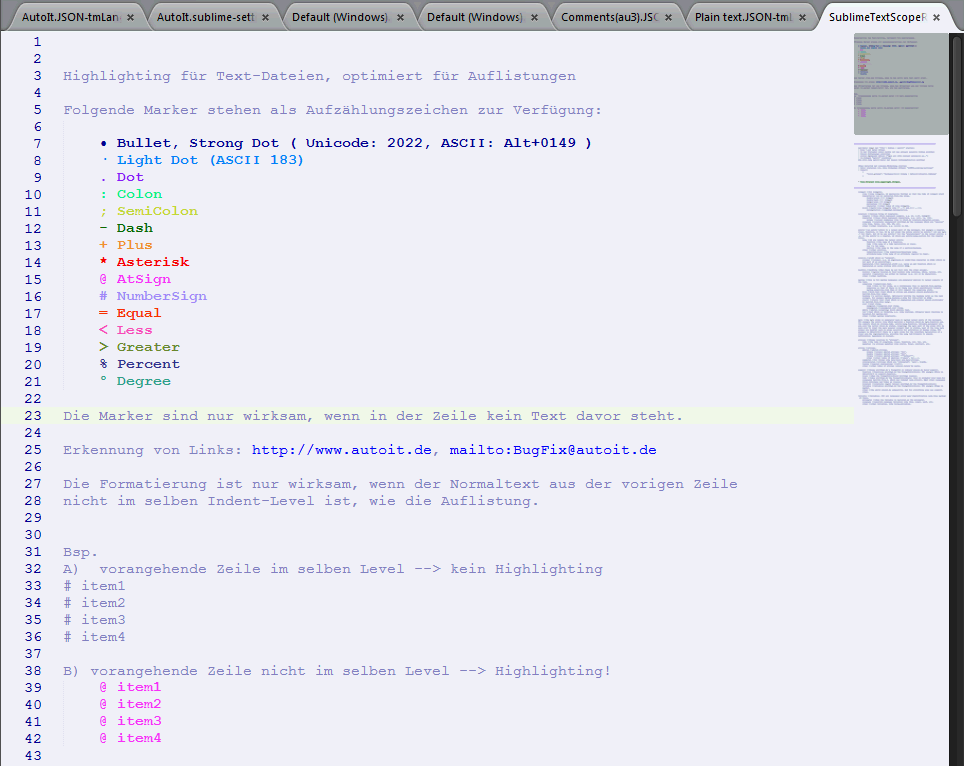Place cursor on magenta item4 text

139,738
